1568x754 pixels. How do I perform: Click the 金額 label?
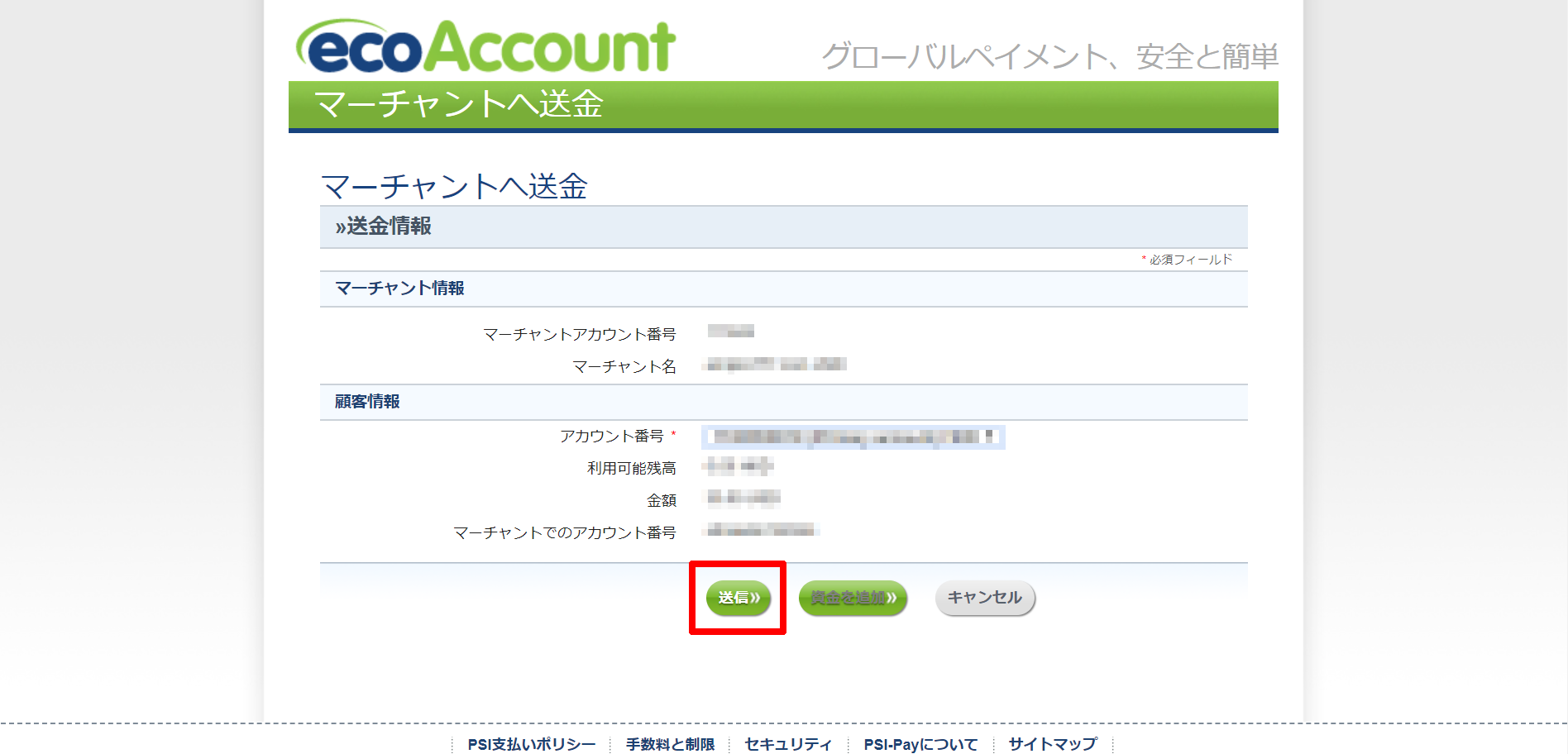662,500
